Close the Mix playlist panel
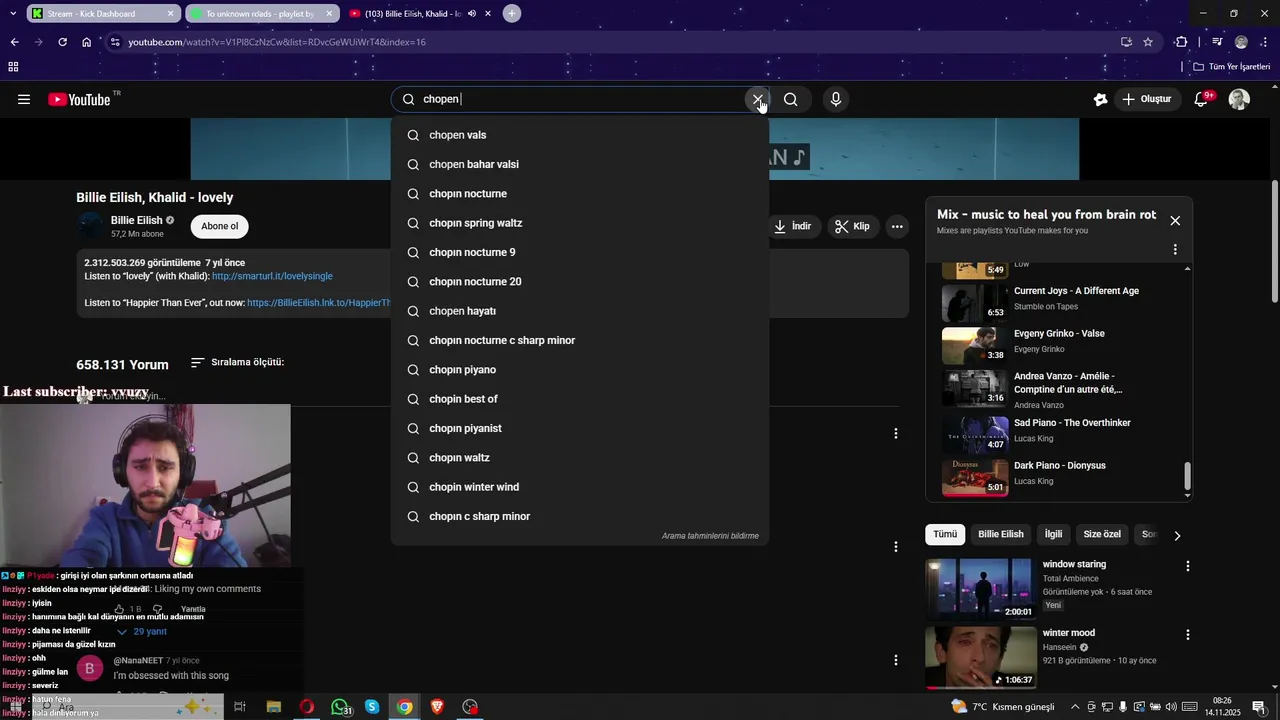1280x720 pixels. (x=1175, y=220)
